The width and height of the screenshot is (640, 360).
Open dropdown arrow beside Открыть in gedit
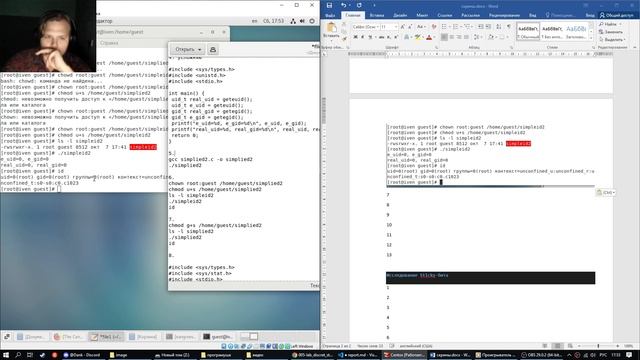(200, 49)
